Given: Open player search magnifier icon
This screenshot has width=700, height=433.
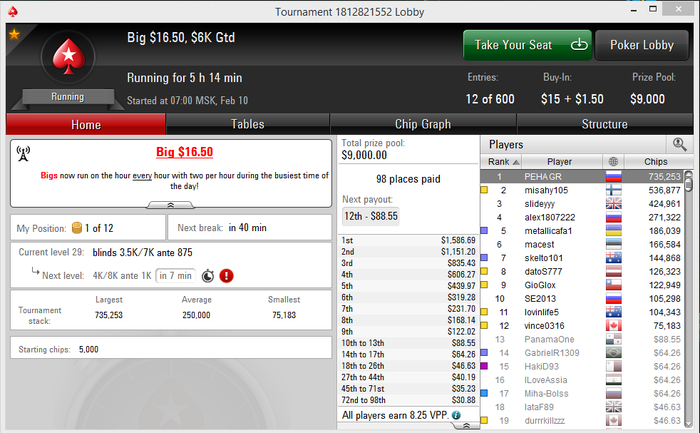Looking at the screenshot, I should 679,144.
